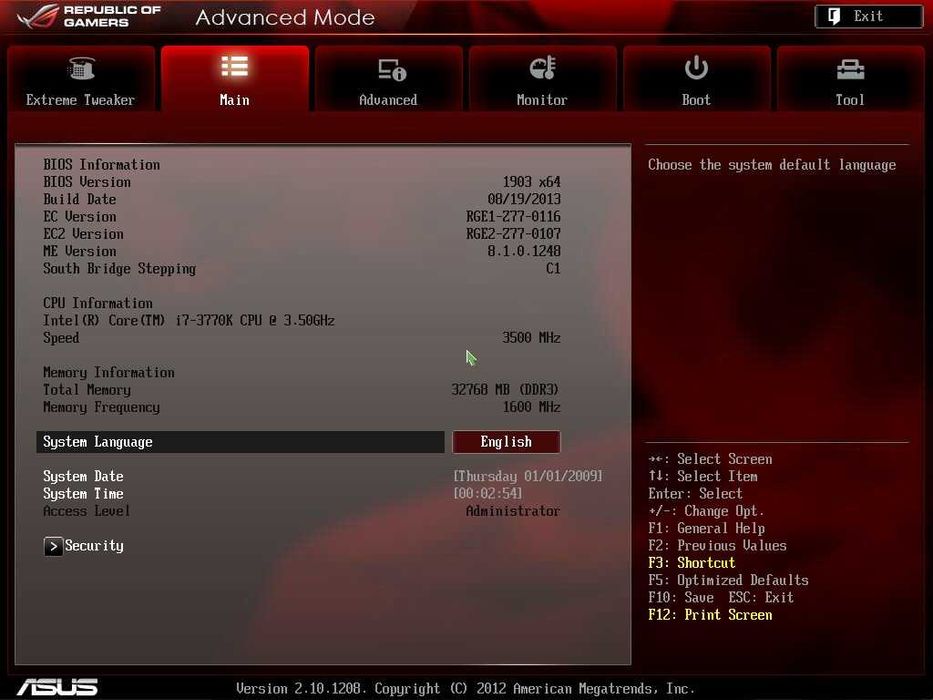Click the Extreme Tweaker chip icon
Screen dimensions: 933x700
pos(82,68)
